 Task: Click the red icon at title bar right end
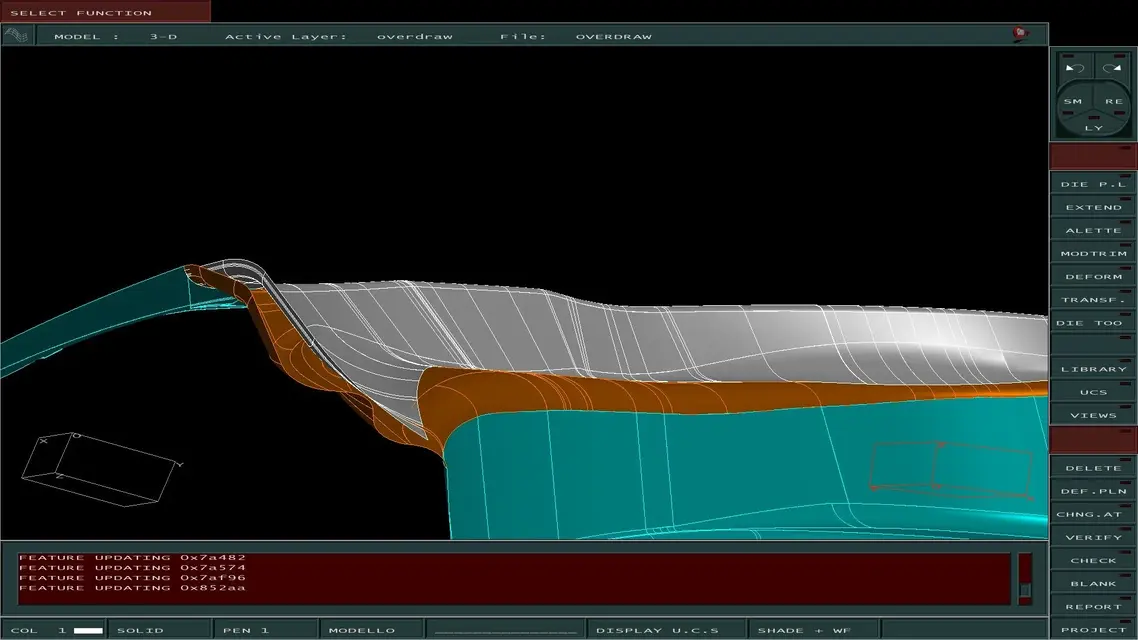coord(1021,33)
